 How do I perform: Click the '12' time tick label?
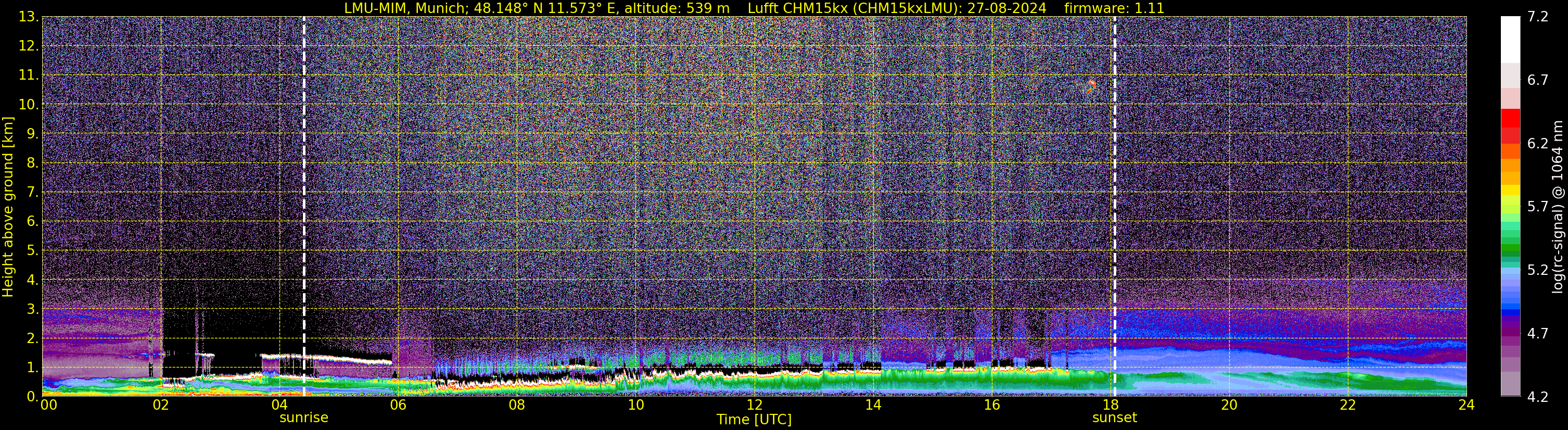754,406
